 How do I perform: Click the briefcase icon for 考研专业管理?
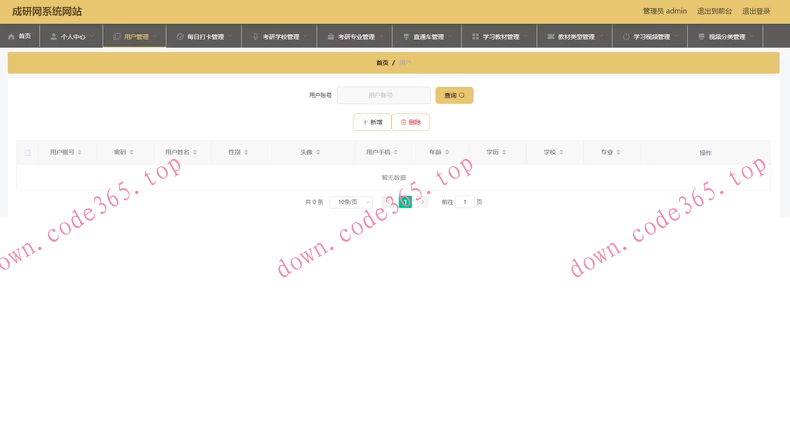click(x=331, y=37)
